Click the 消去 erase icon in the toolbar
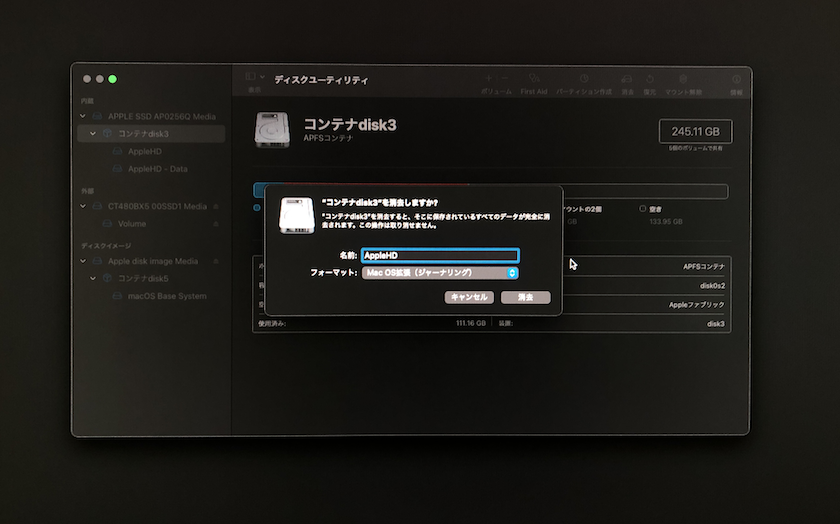The height and width of the screenshot is (524, 840). click(x=627, y=79)
